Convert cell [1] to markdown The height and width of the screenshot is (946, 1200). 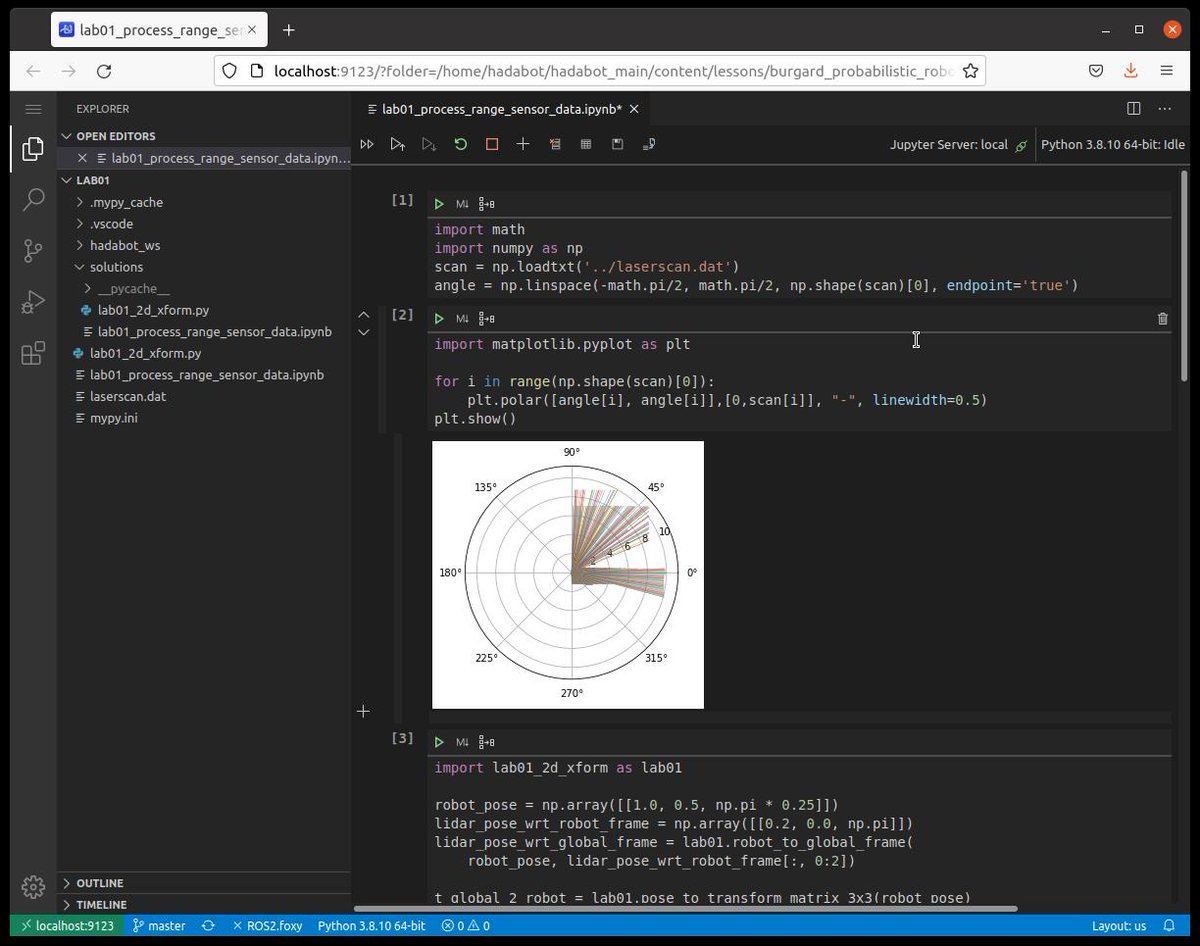point(462,204)
